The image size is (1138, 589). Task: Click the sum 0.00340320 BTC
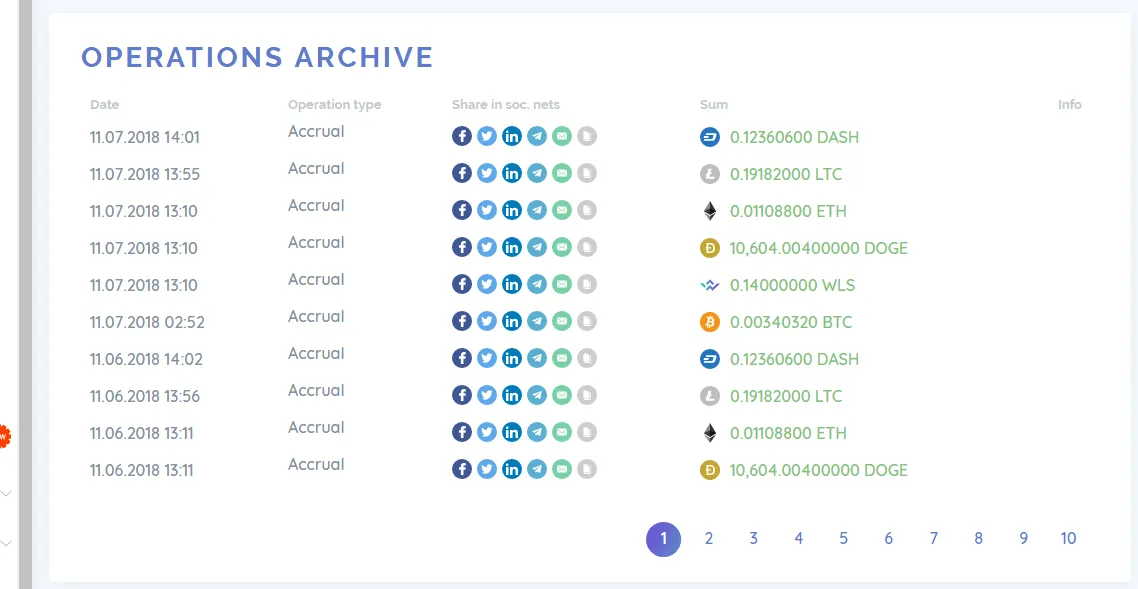coord(791,322)
